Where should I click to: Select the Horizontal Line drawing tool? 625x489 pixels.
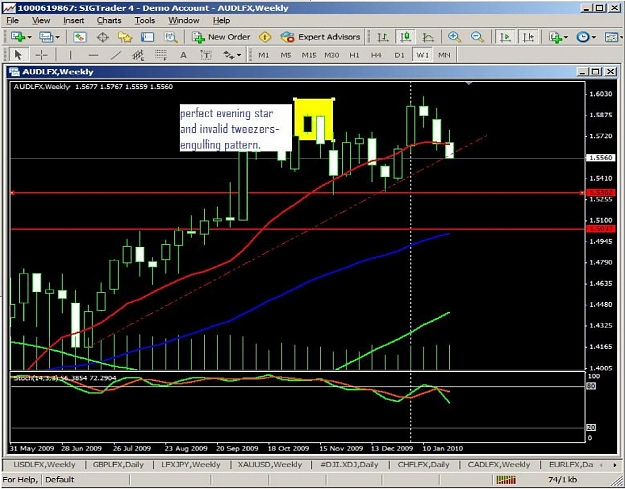pos(93,55)
